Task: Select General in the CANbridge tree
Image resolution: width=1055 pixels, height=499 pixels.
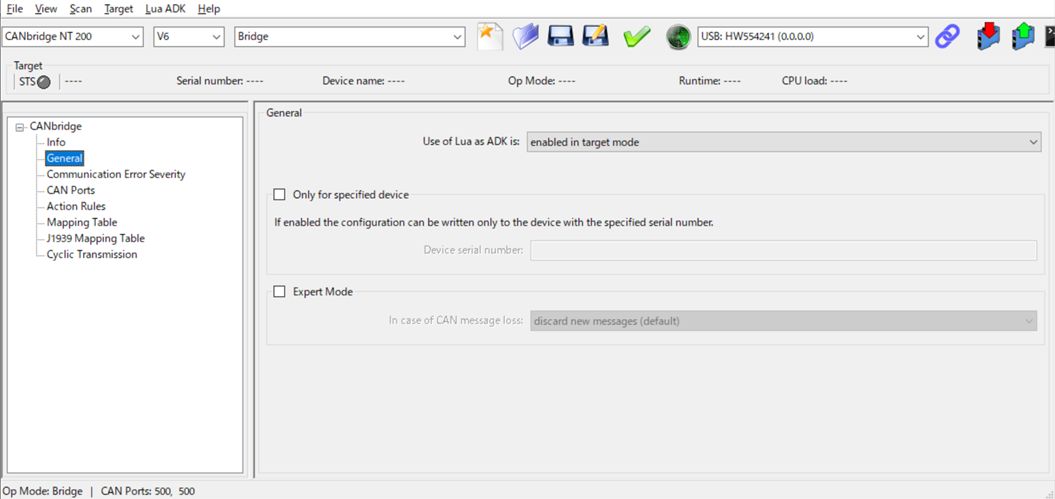Action: [65, 158]
